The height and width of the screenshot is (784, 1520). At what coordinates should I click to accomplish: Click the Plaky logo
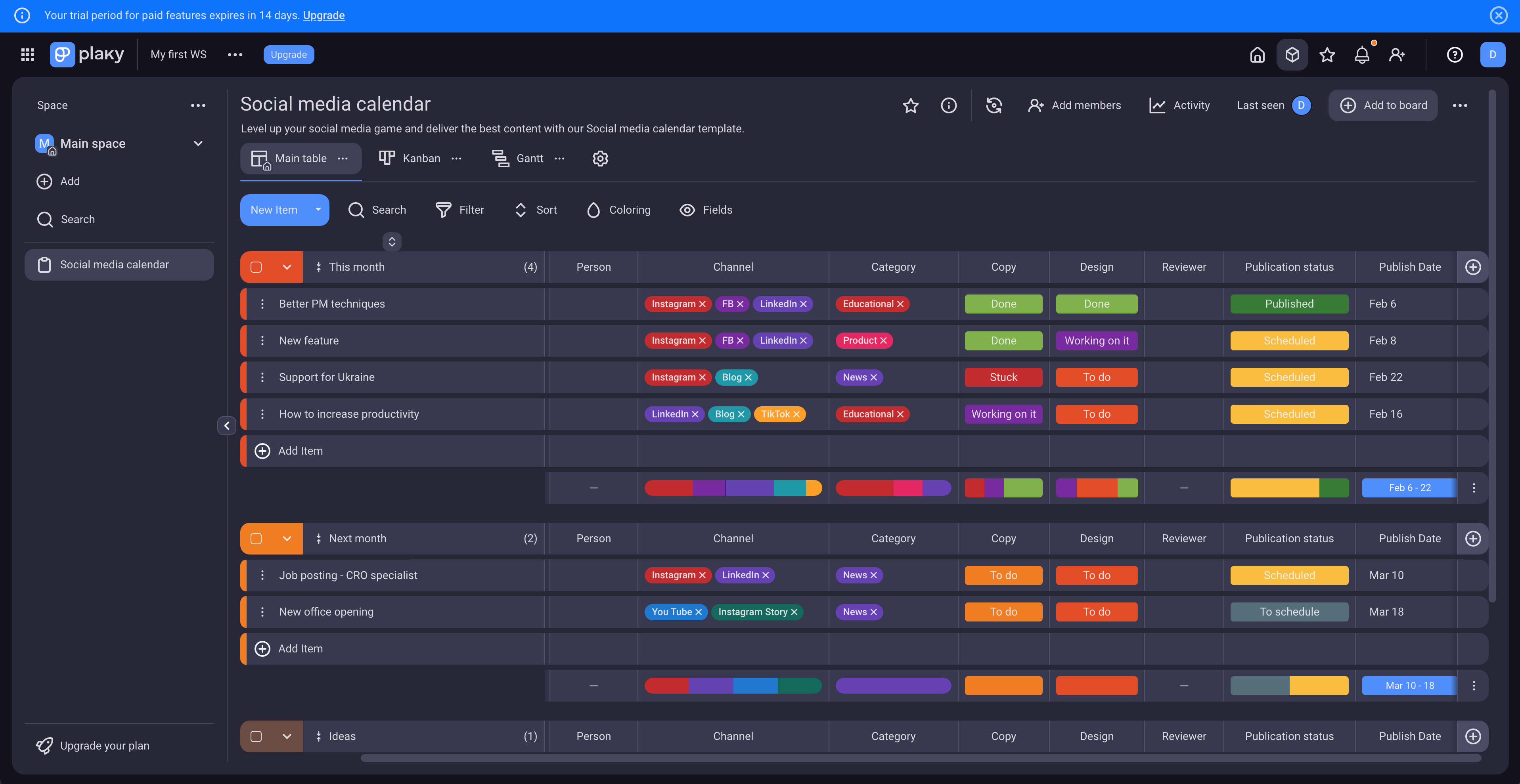[87, 54]
